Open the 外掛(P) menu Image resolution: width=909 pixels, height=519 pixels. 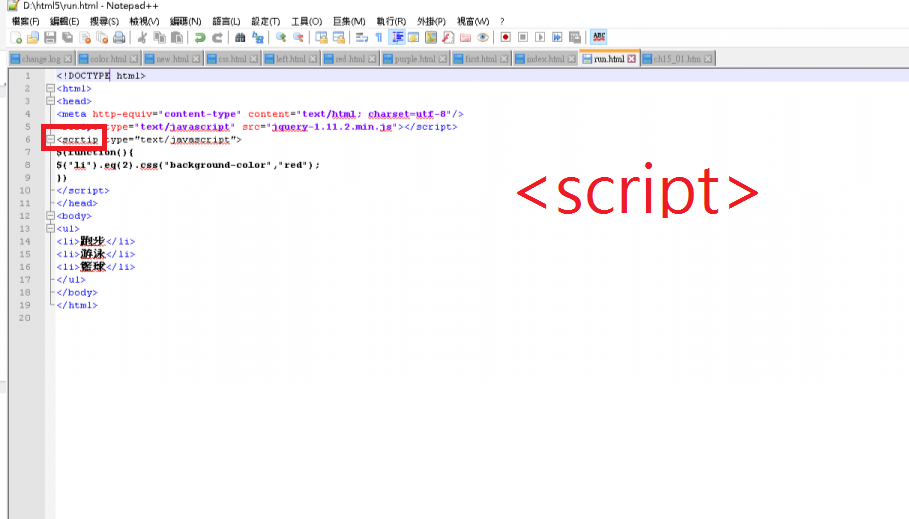pyautogui.click(x=431, y=21)
